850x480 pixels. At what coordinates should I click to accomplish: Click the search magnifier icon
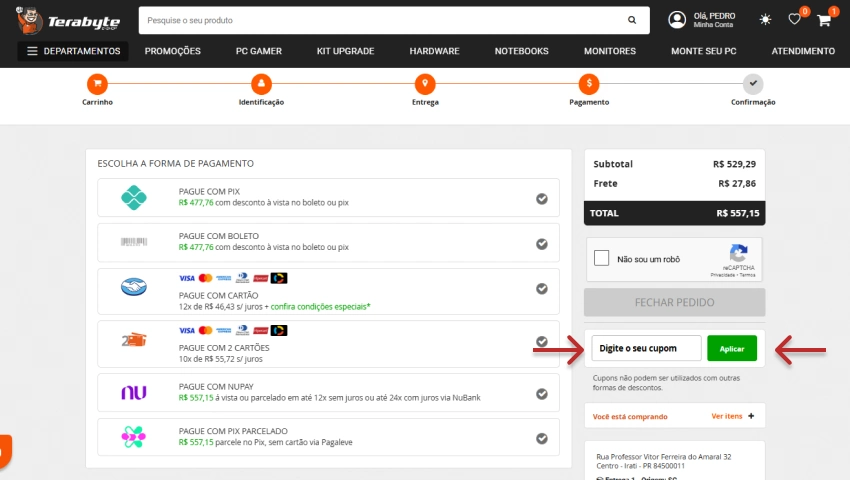pyautogui.click(x=632, y=20)
